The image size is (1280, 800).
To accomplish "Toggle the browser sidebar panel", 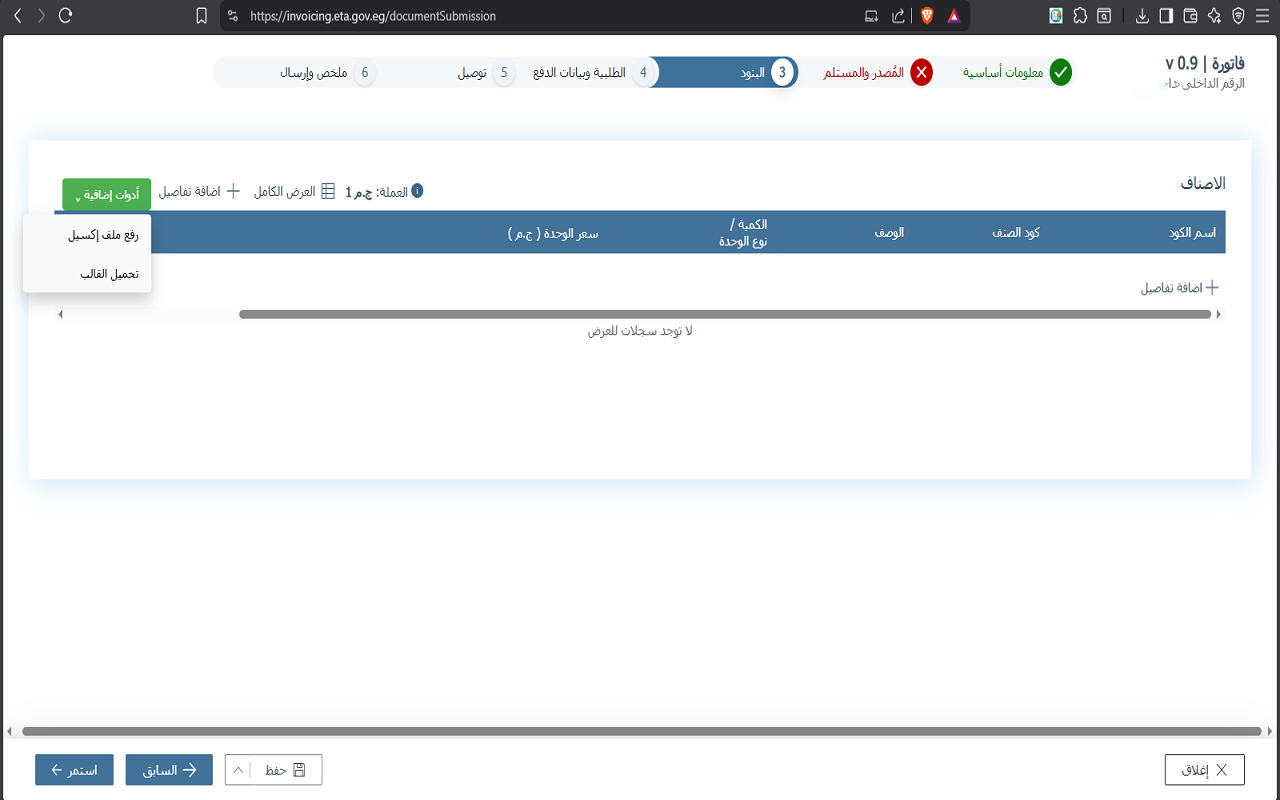I will pos(1166,16).
